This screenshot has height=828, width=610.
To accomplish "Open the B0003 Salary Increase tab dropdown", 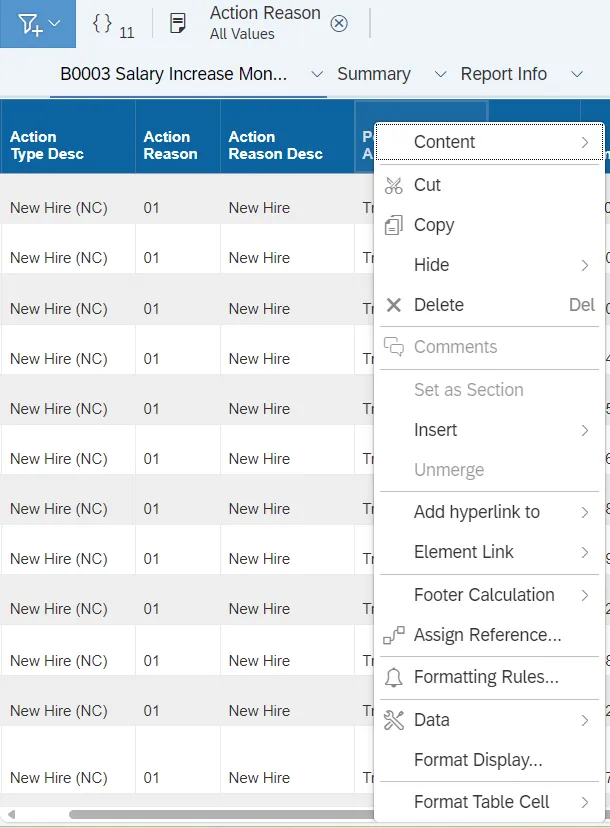I will point(317,74).
